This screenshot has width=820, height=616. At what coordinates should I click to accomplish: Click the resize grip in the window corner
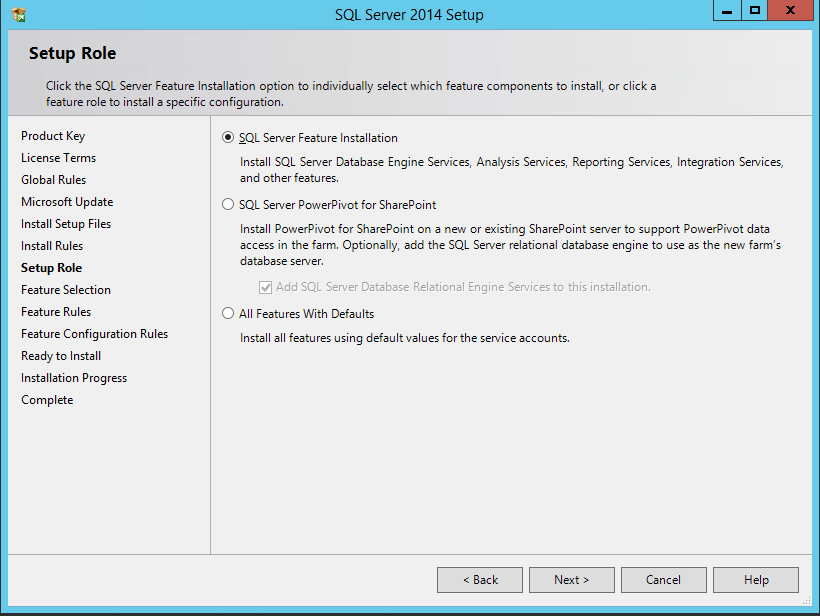tap(807, 601)
